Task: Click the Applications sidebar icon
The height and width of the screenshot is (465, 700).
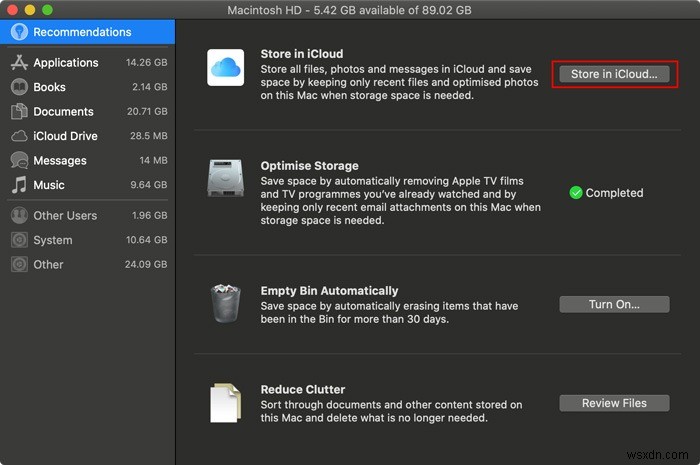Action: pos(19,62)
